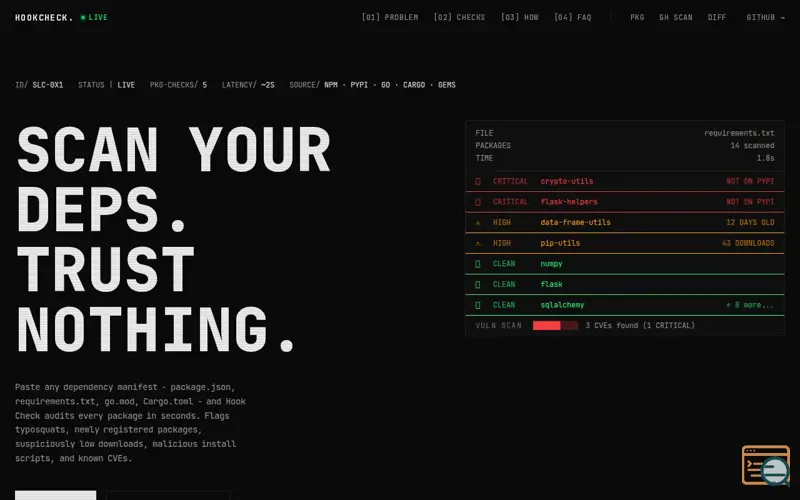Click the '43 DOWNLOADS' label
Image resolution: width=800 pixels, height=500 pixels.
click(x=748, y=243)
